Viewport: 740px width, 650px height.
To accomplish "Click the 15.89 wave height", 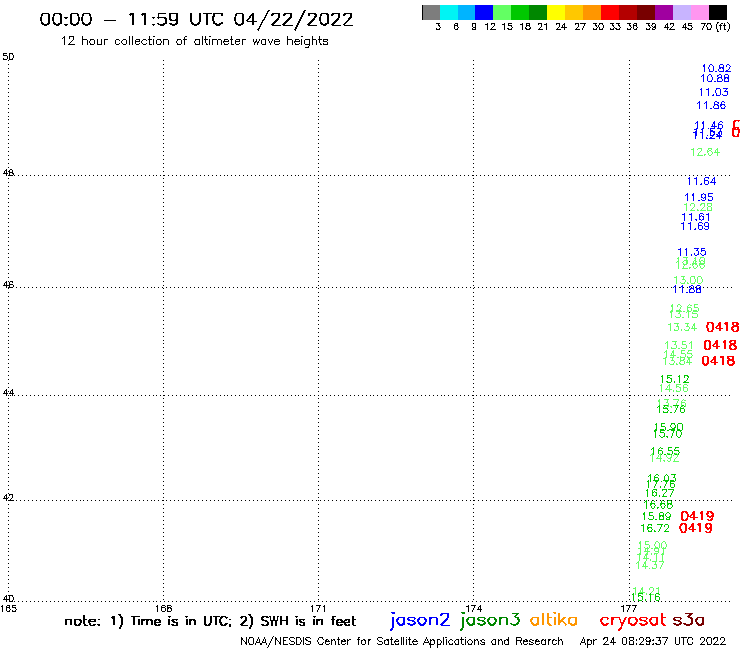I will tap(656, 516).
